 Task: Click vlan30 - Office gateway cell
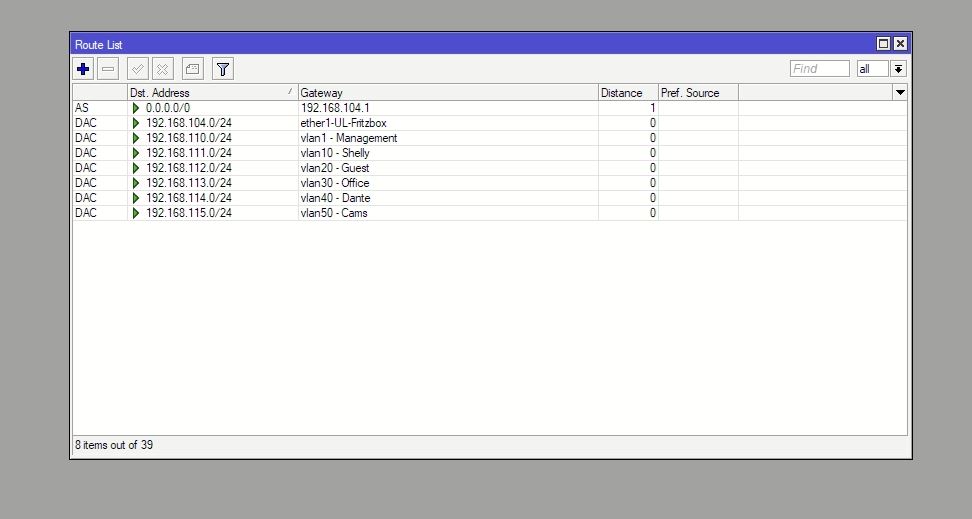pyautogui.click(x=448, y=183)
